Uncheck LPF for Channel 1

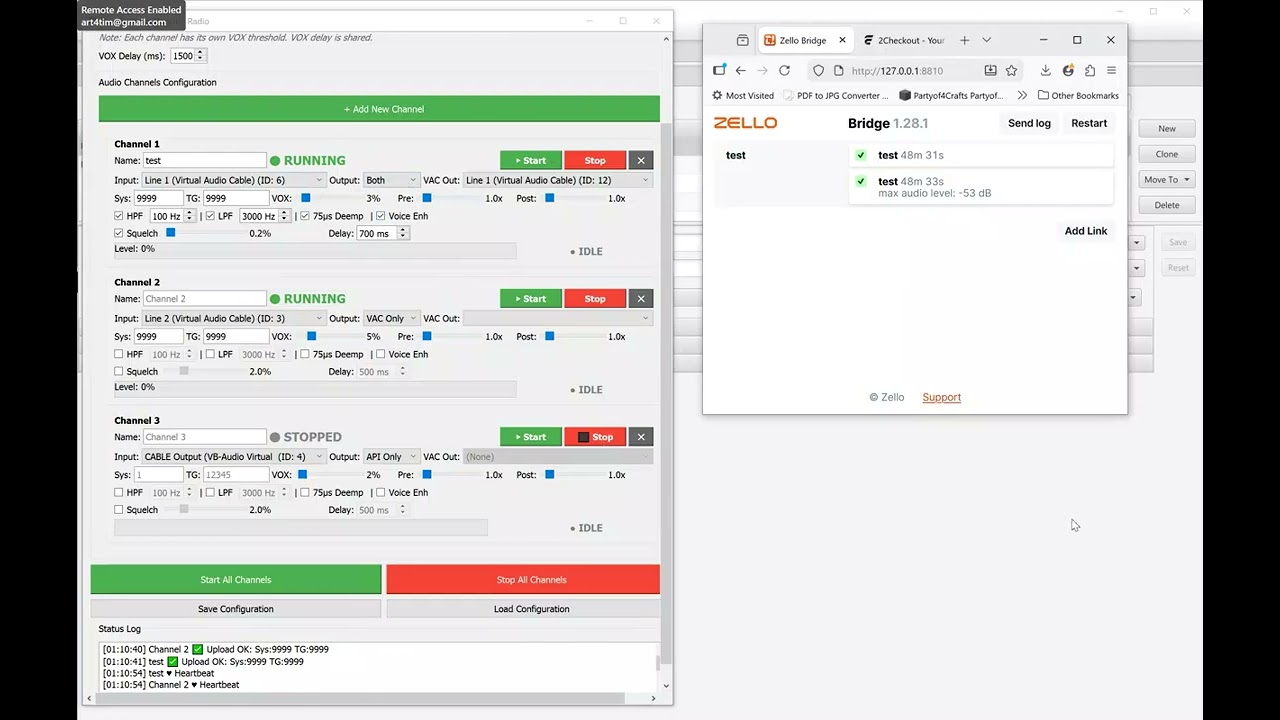210,216
